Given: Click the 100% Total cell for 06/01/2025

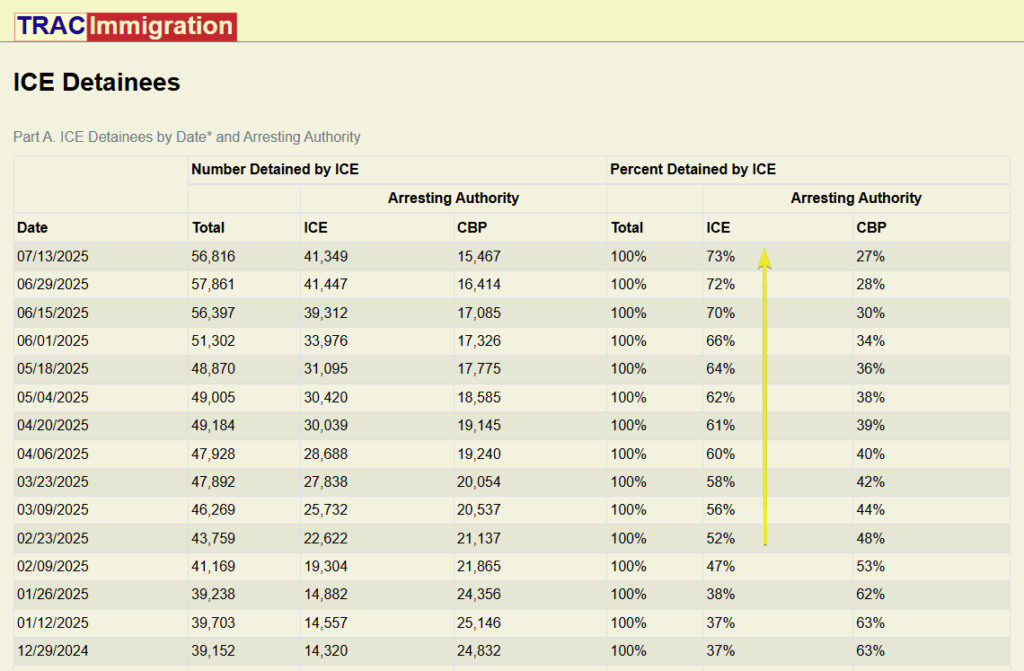Looking at the screenshot, I should click(x=627, y=341).
